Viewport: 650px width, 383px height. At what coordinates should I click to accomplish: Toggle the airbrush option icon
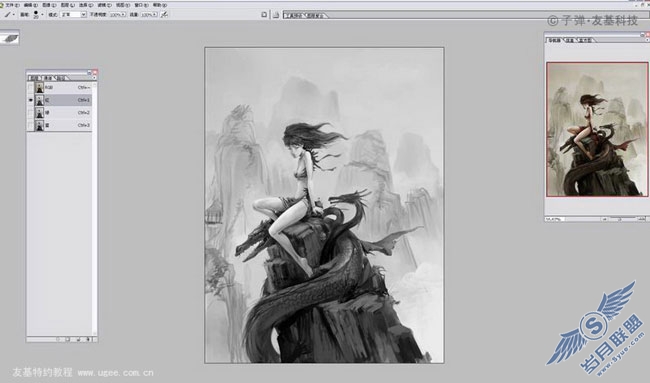point(164,15)
